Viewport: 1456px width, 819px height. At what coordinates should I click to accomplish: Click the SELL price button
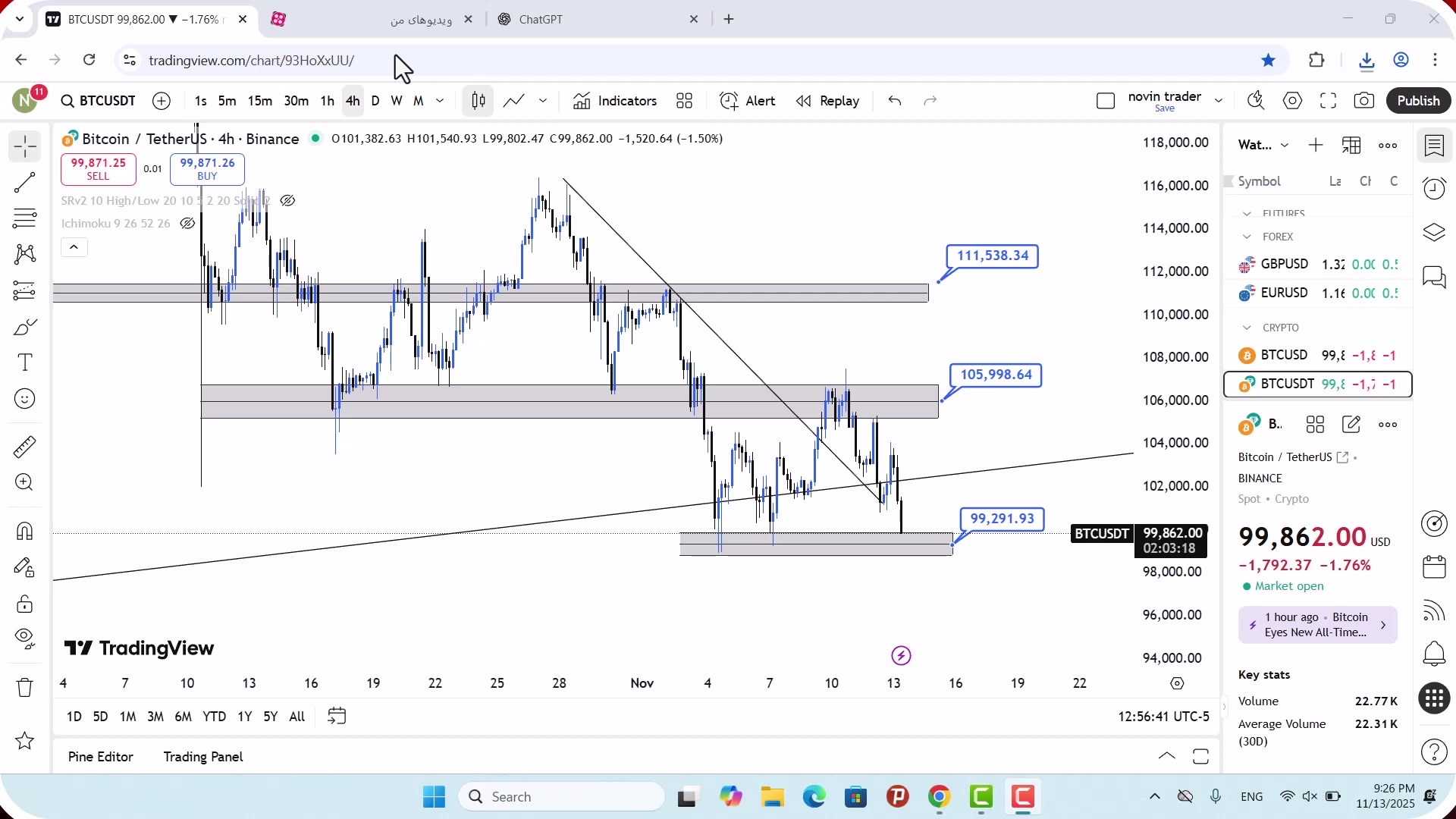(99, 169)
